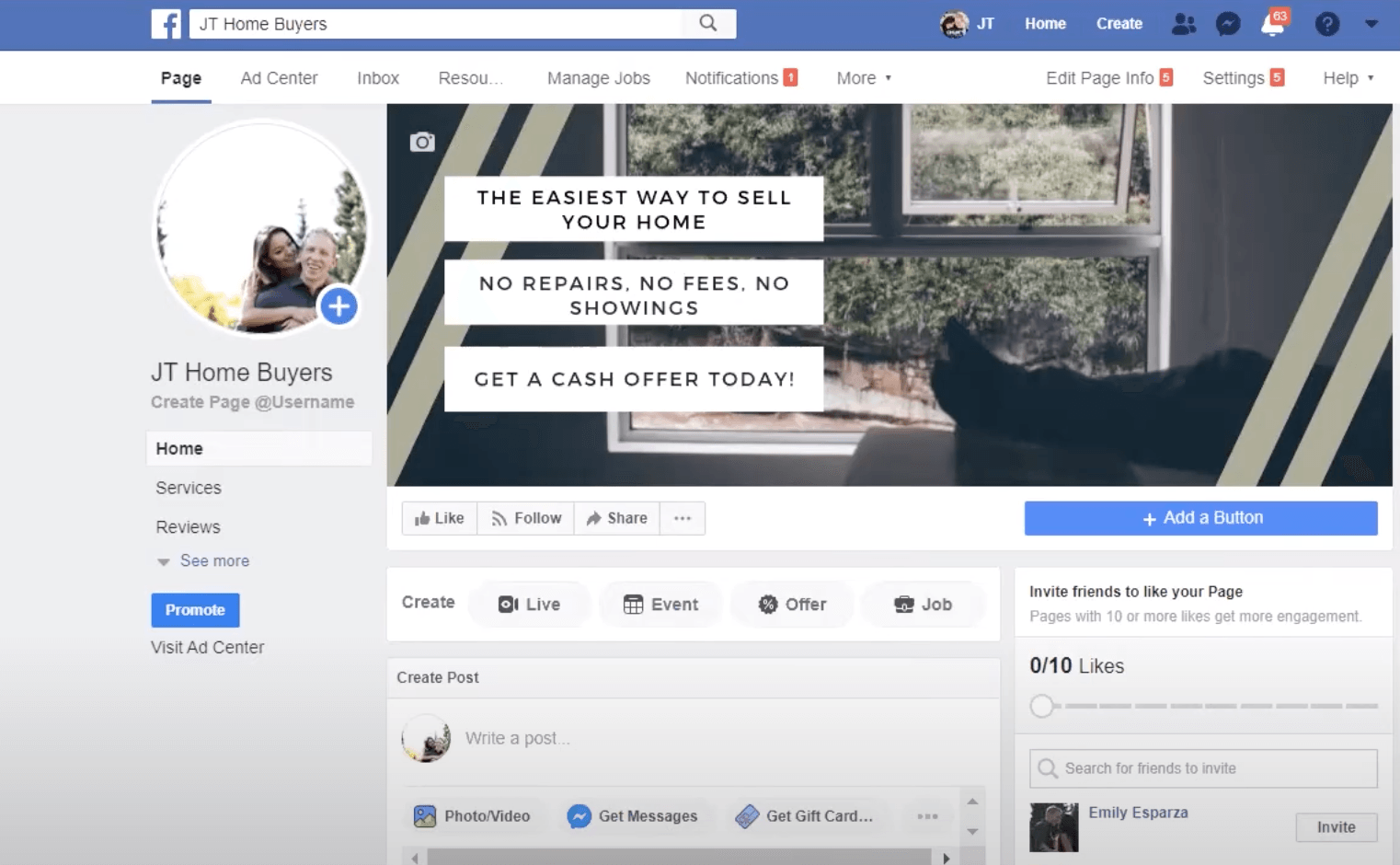
Task: Open the Messenger icon in top bar
Action: 1228,24
